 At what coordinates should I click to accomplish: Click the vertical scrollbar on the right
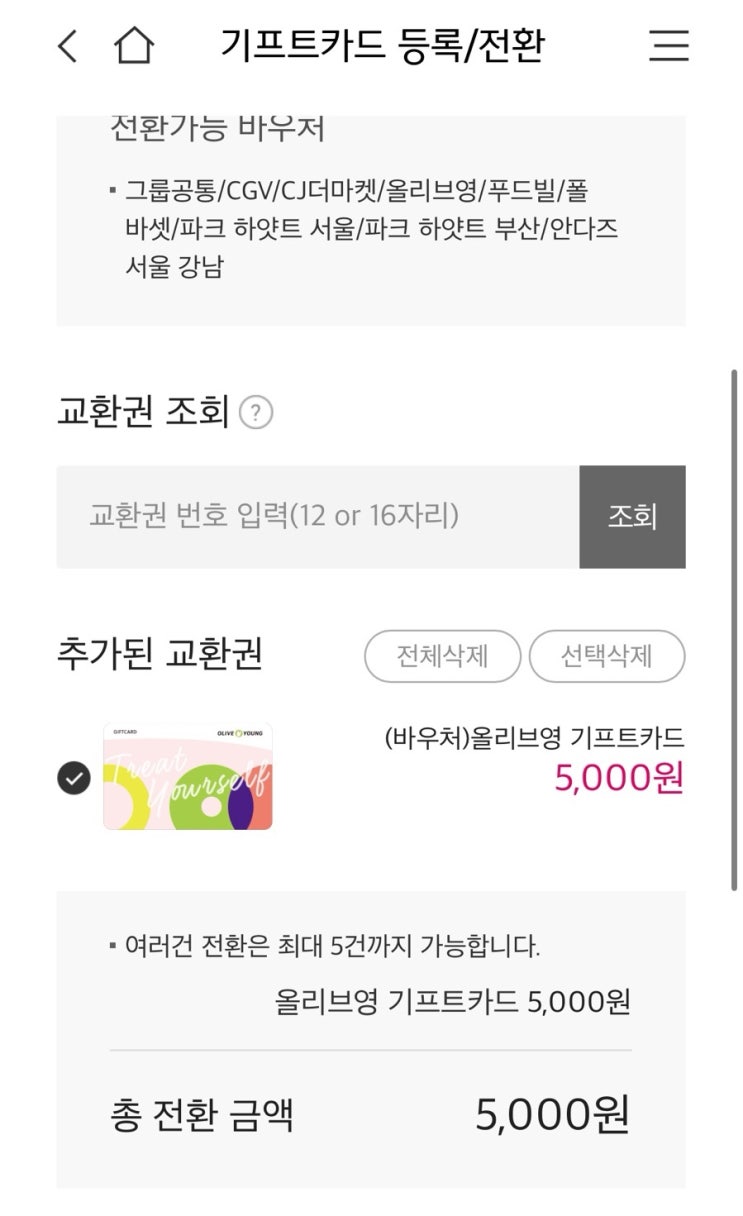pos(734,630)
